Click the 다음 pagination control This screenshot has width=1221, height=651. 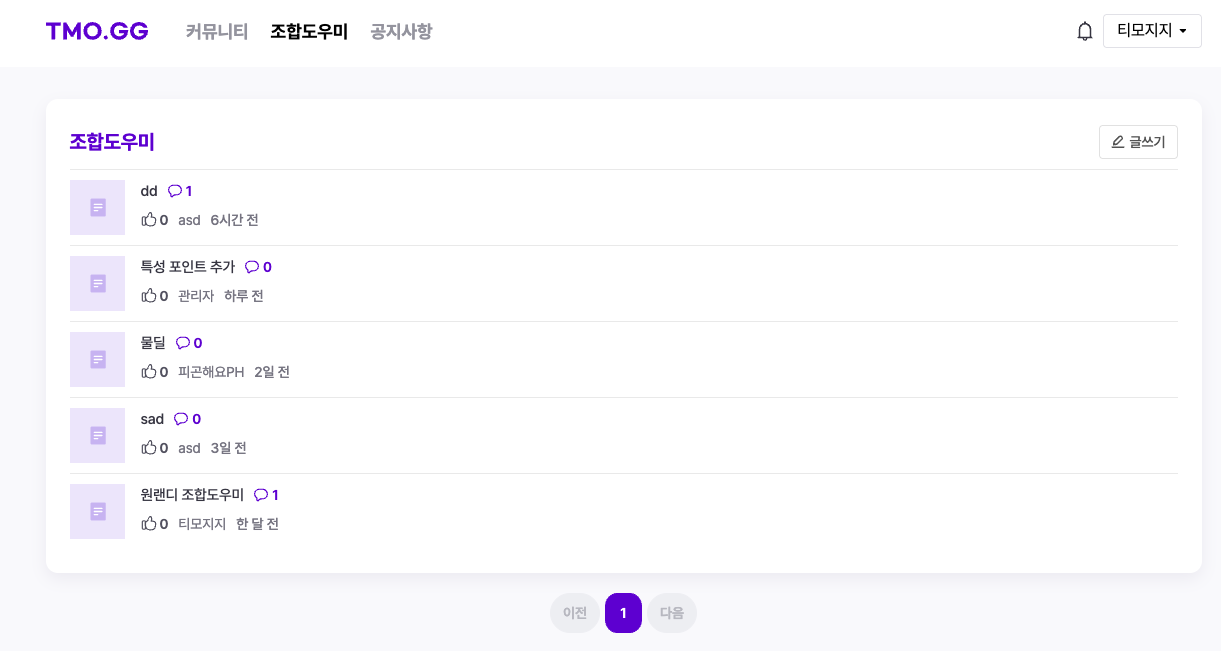tap(671, 612)
